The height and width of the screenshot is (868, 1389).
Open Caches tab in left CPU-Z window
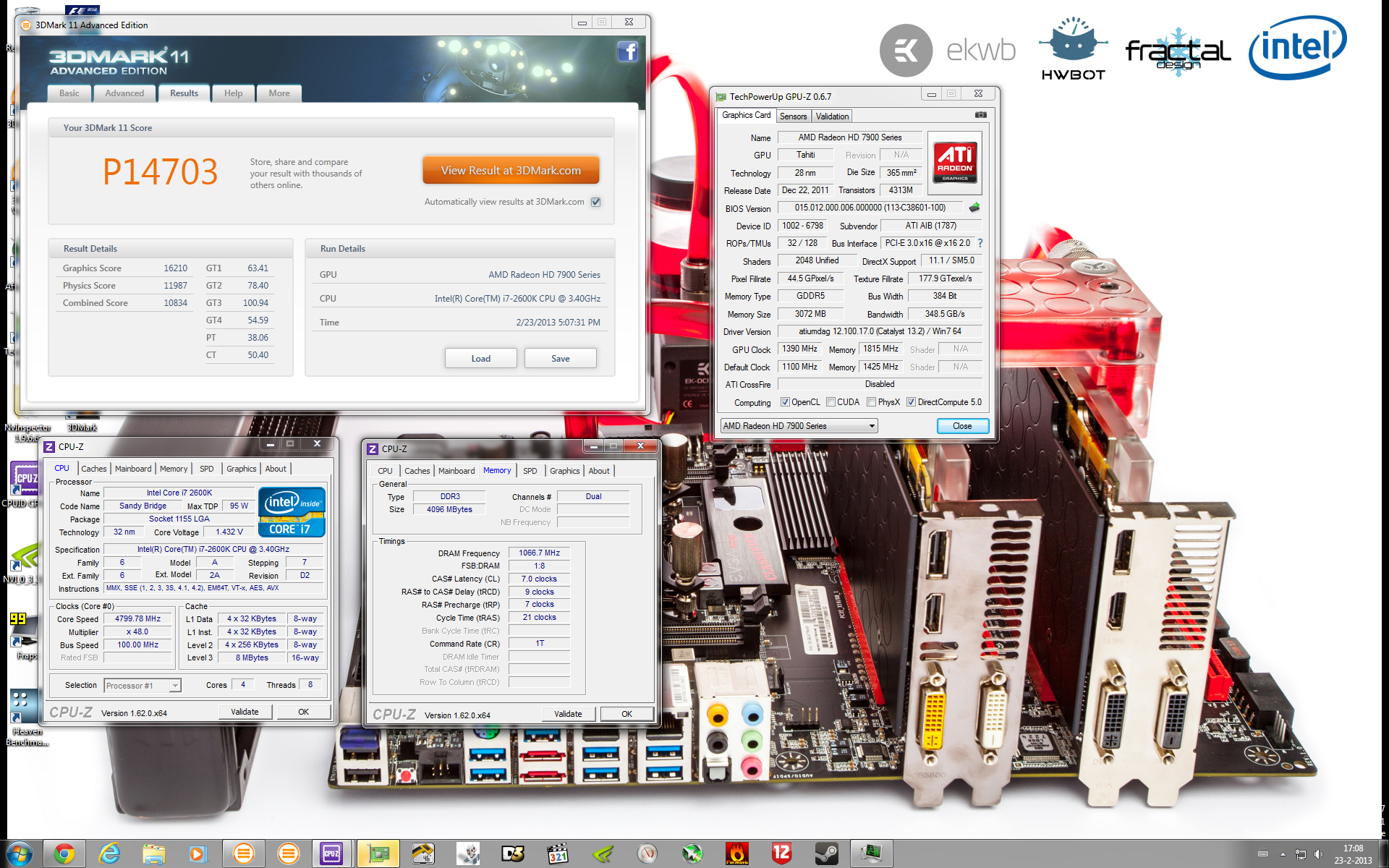pos(94,469)
